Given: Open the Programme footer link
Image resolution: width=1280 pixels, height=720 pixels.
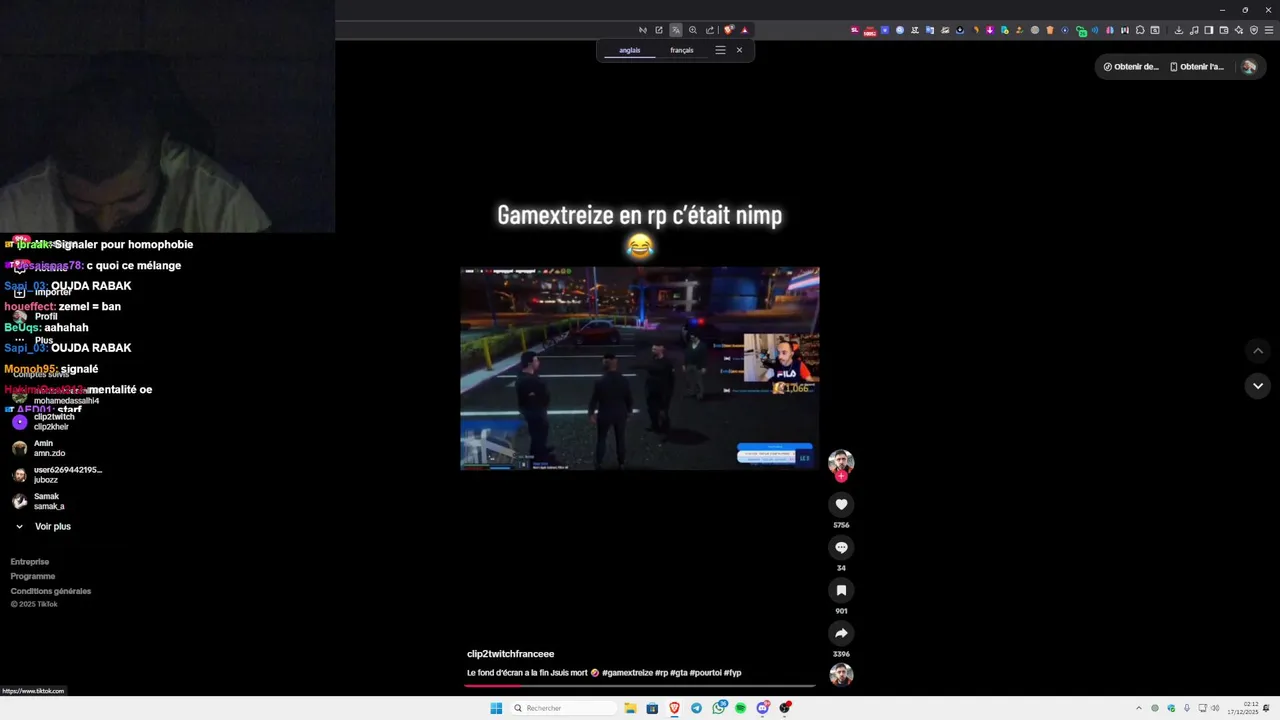Looking at the screenshot, I should click(x=33, y=576).
